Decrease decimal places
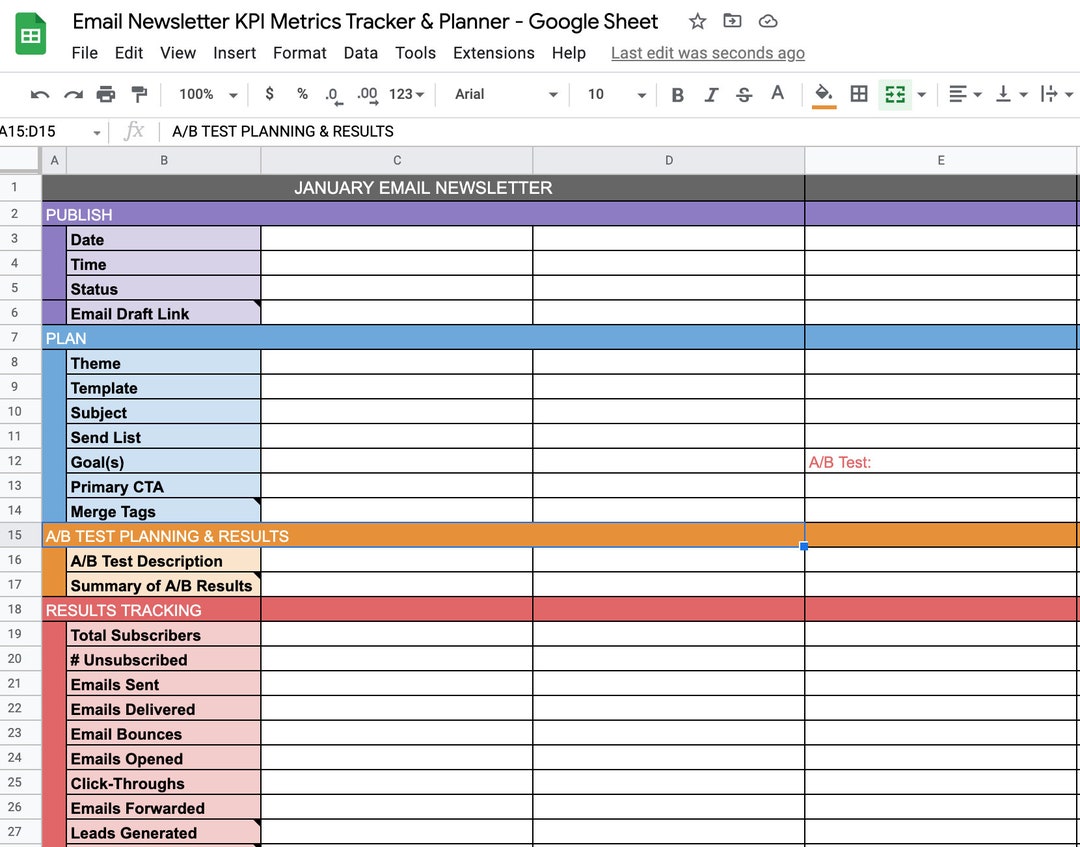Viewport: 1080px width, 847px height. point(333,94)
